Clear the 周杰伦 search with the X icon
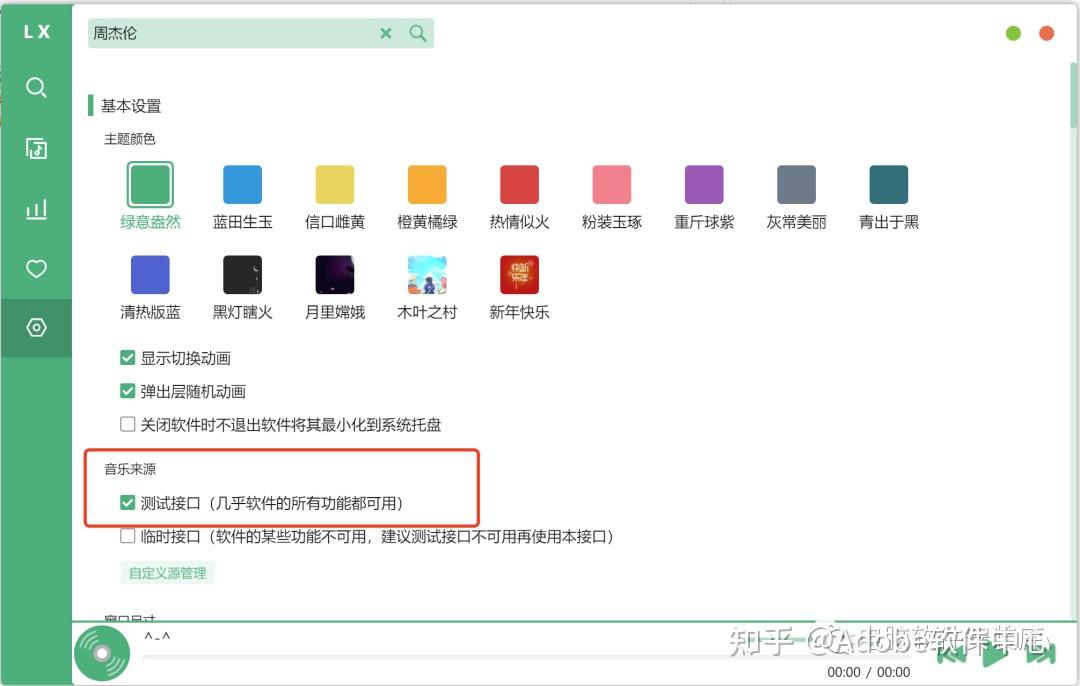The image size is (1080, 686). pos(386,33)
